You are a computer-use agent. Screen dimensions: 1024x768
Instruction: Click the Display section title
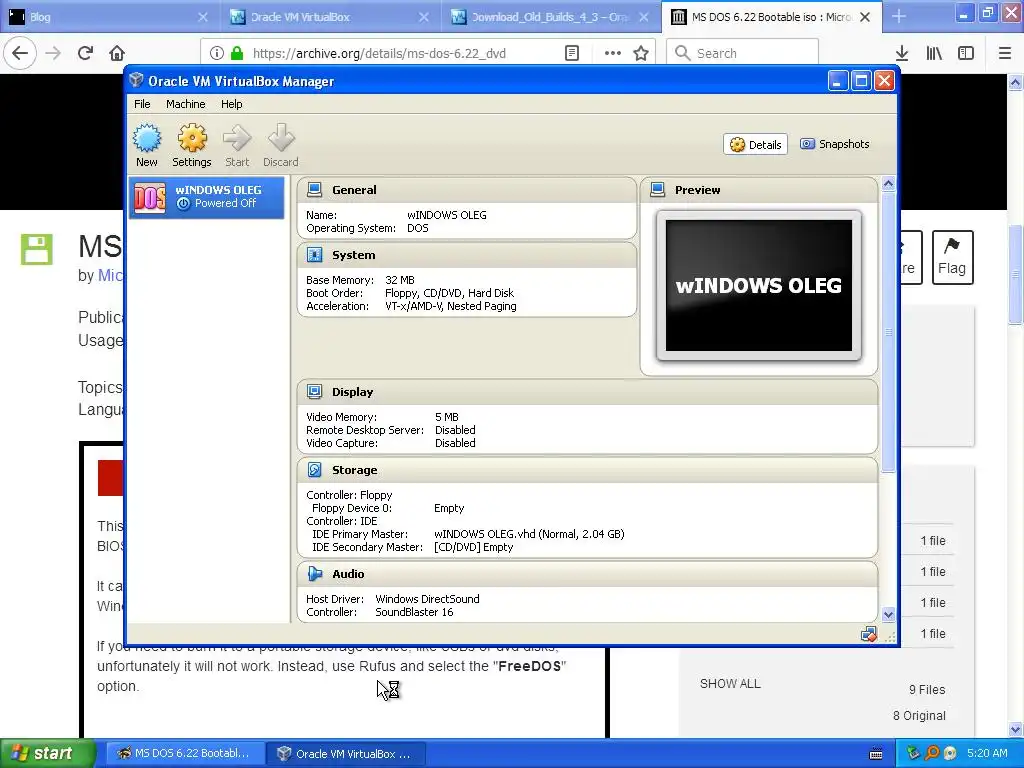click(353, 392)
